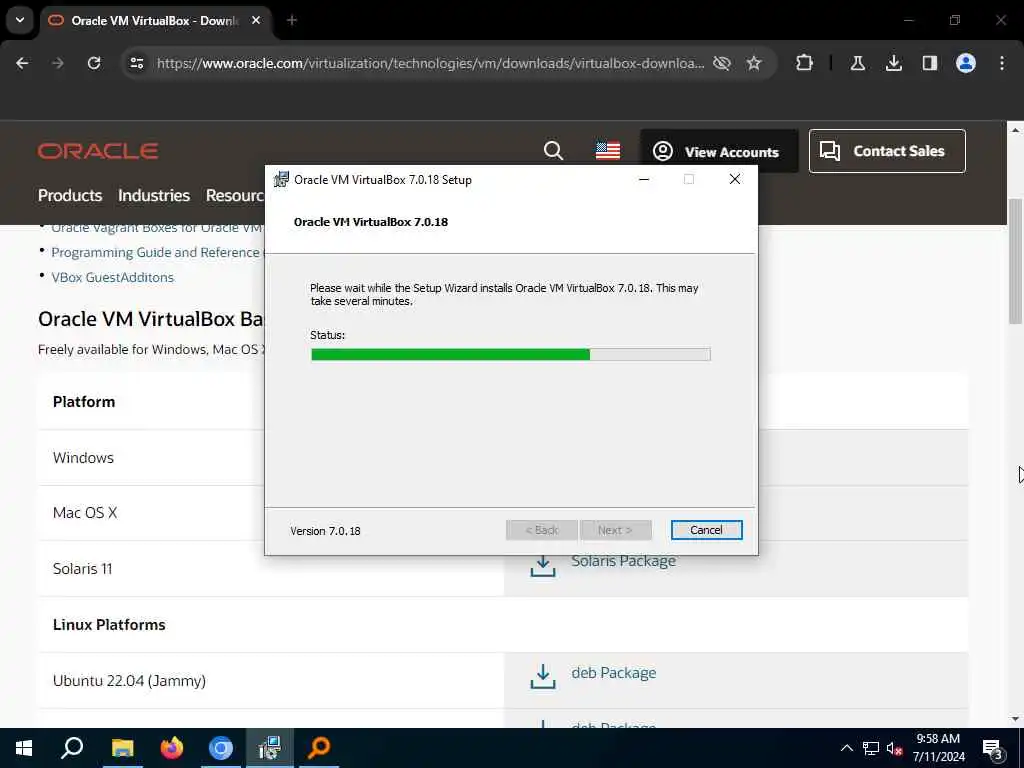The width and height of the screenshot is (1024, 768).
Task: Open the orange magnifier app in taskbar
Action: pos(319,748)
